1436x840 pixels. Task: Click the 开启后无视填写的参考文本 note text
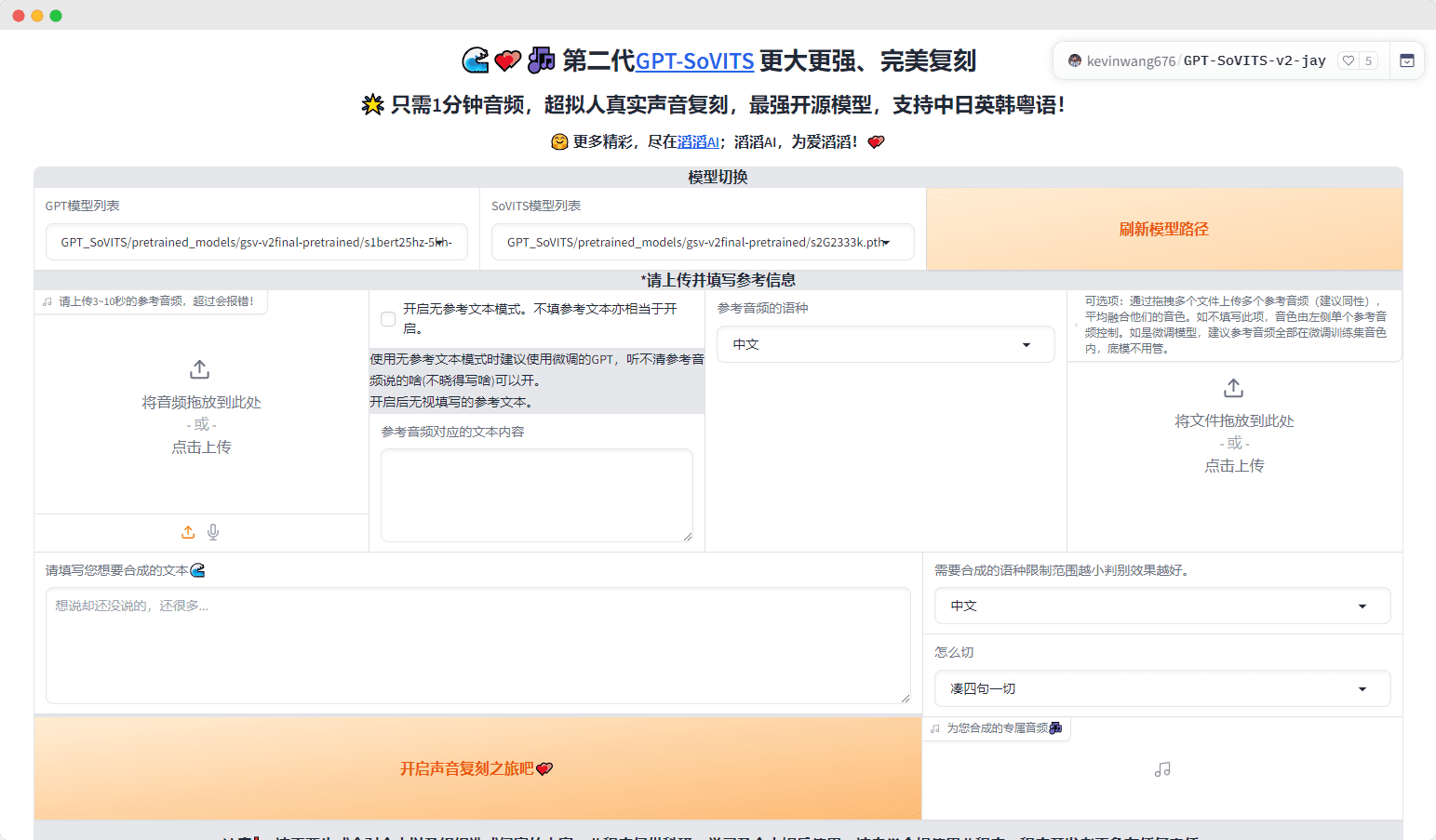click(450, 402)
